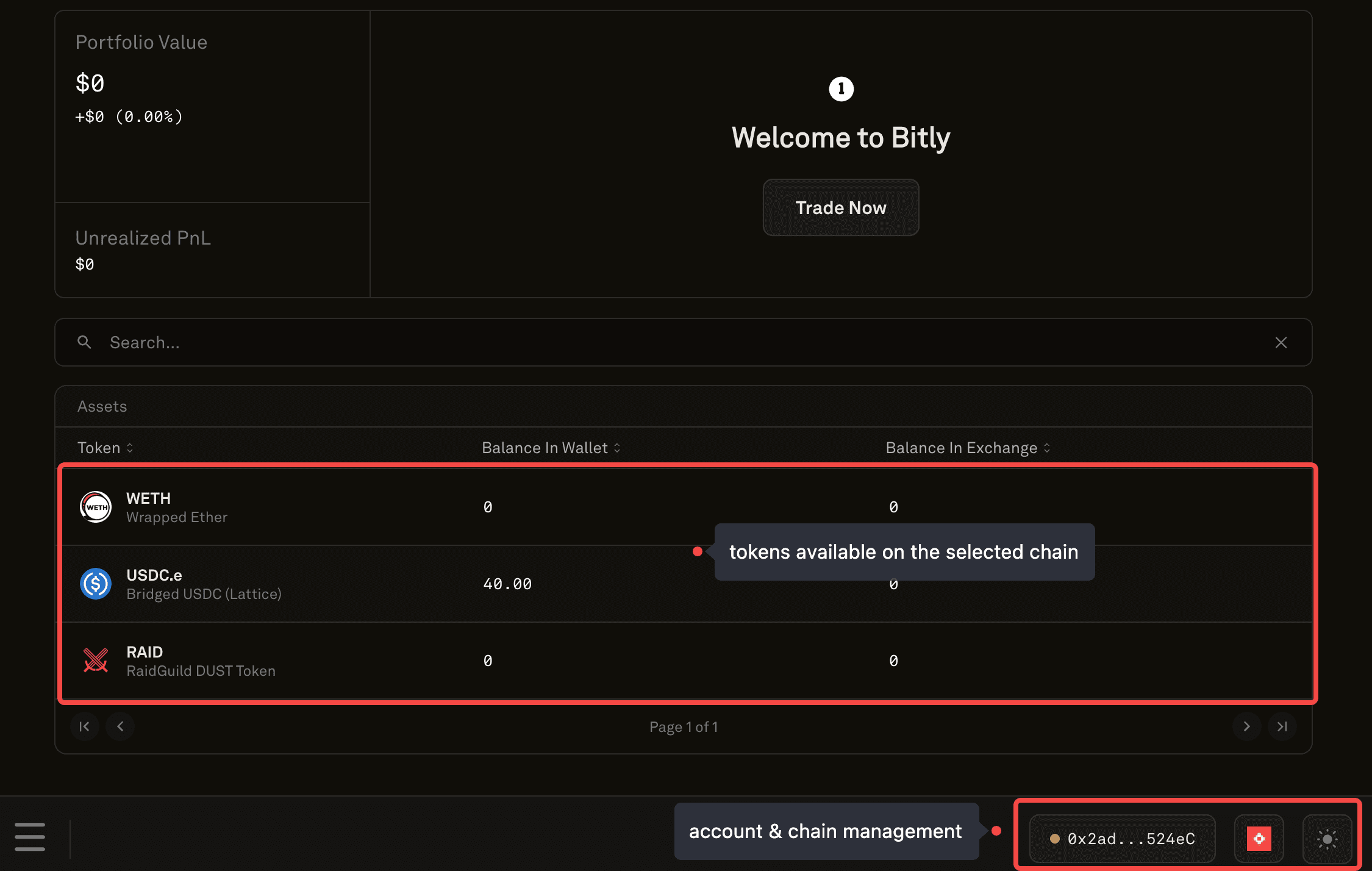Open wallet address 0x2ad...524eC button
Screen dimensions: 1372x871
(x=1122, y=839)
